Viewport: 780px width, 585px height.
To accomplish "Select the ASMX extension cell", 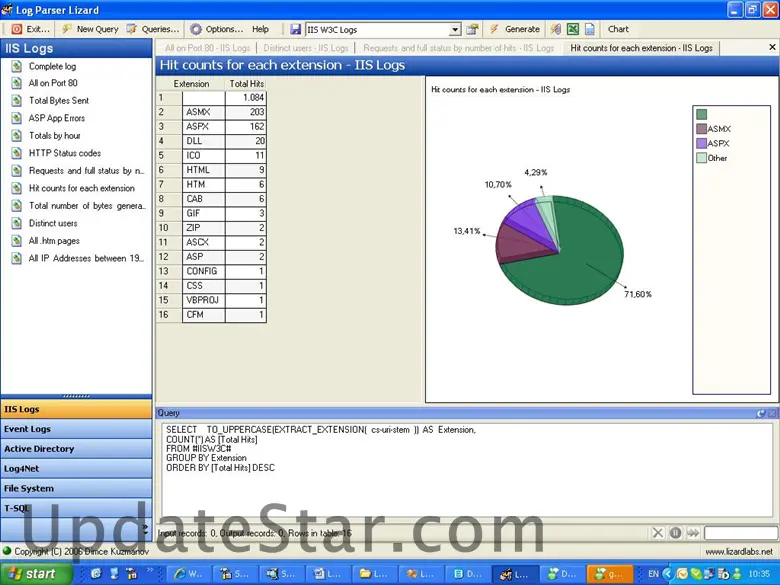I will click(203, 112).
